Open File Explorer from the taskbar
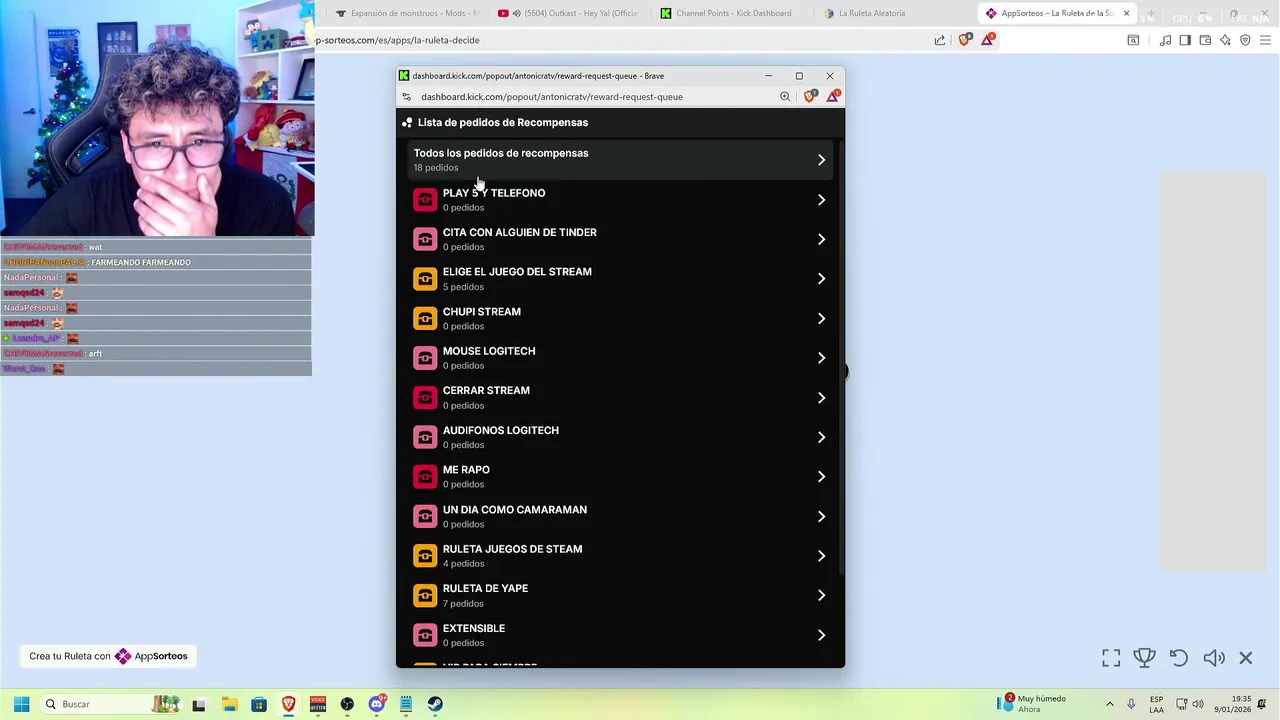The image size is (1280, 720). [x=229, y=704]
